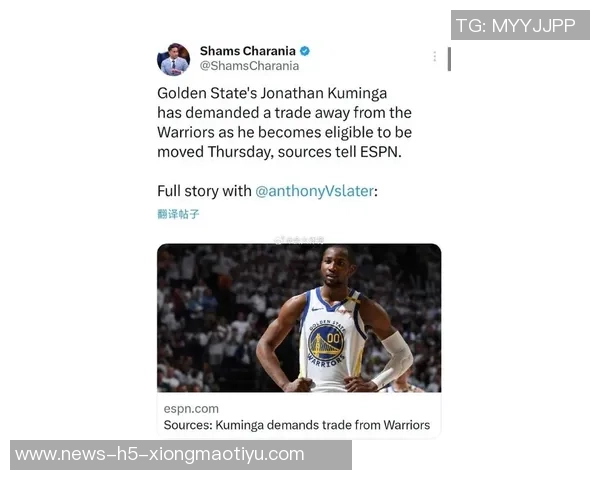Click the "Full story with" text line
600x480 pixels.
204,191
